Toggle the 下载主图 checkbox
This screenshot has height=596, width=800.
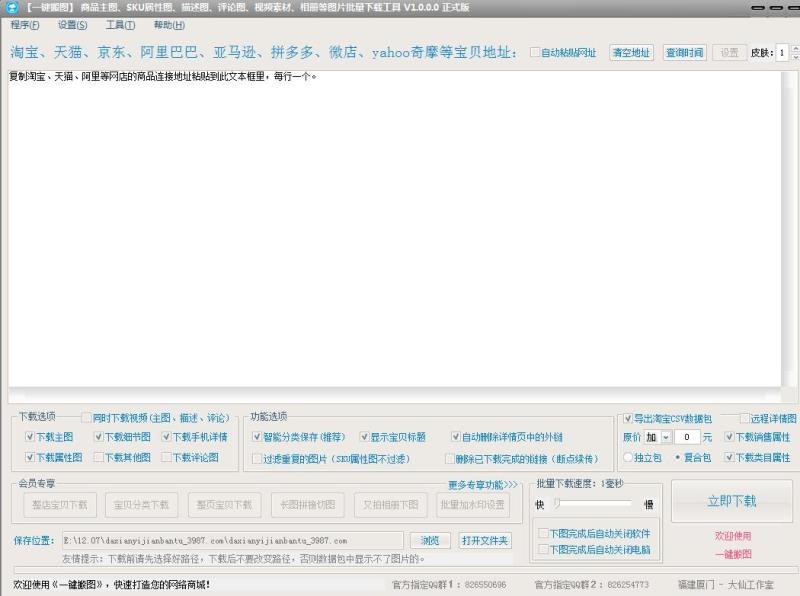click(30, 437)
